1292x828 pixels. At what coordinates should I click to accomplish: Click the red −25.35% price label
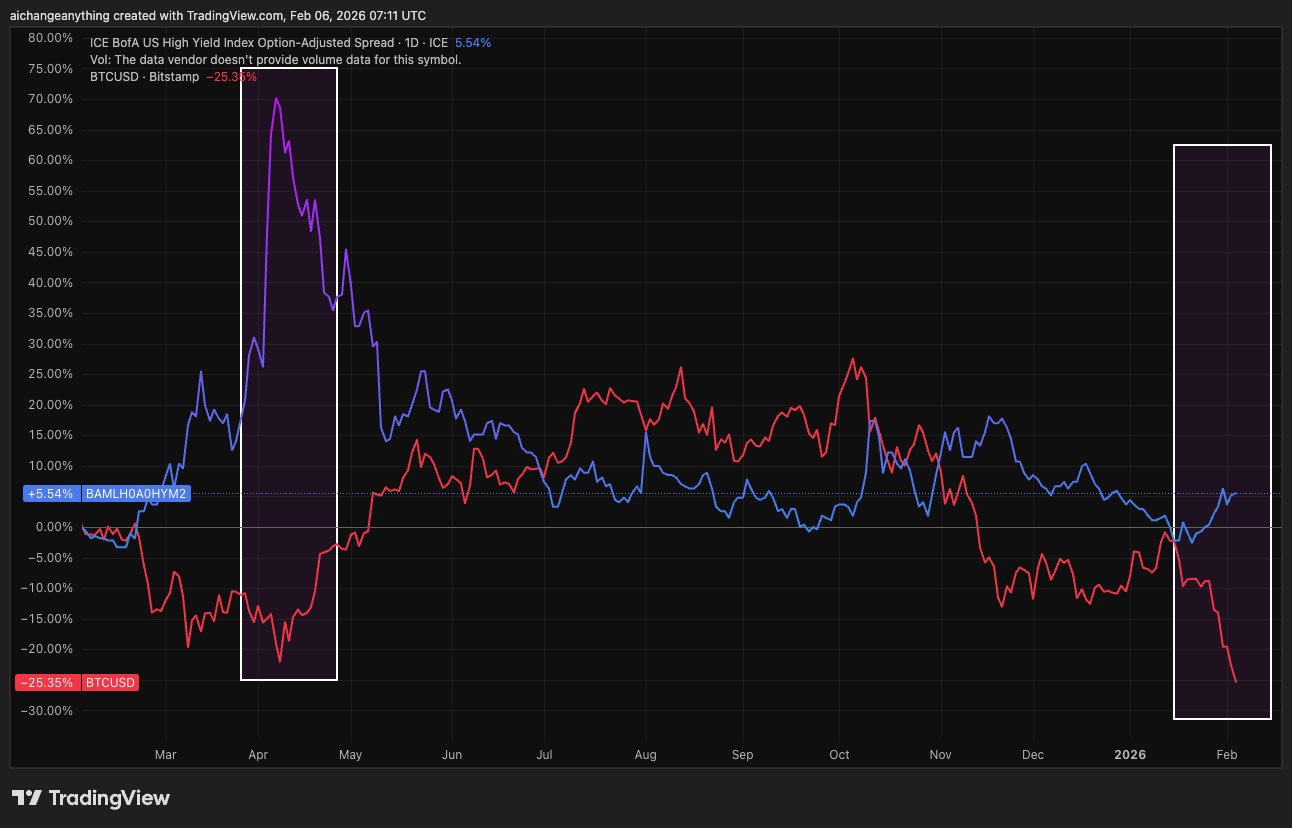click(x=44, y=683)
